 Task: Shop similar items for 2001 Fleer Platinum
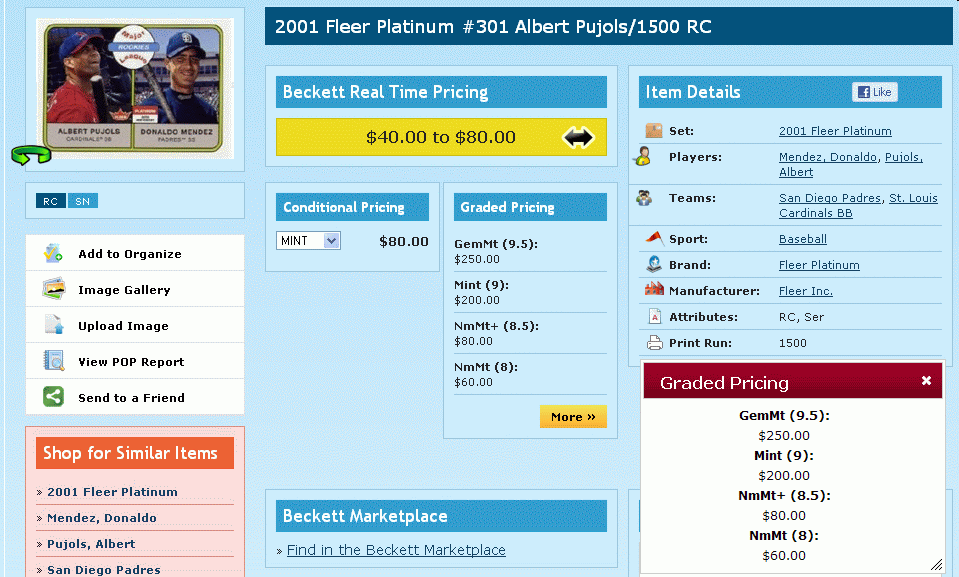pos(113,492)
